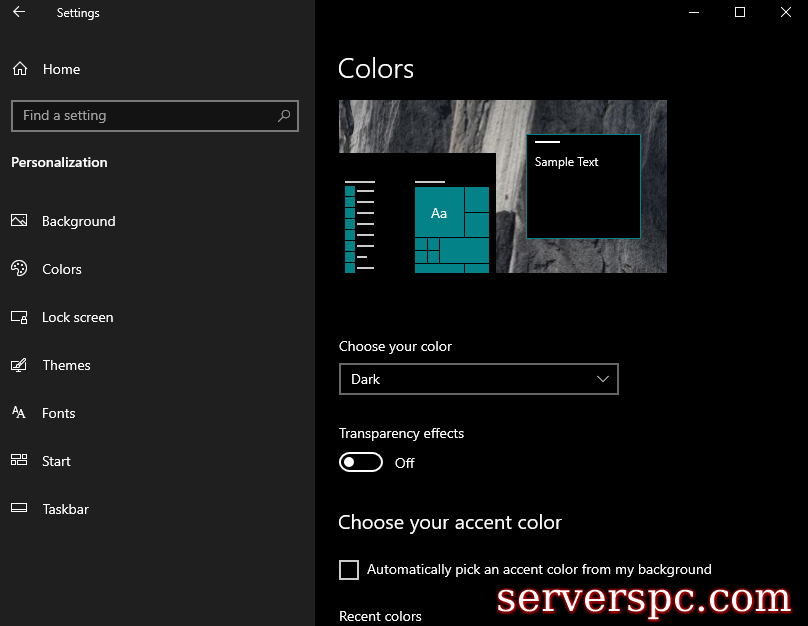Open the Choose your color dropdown
This screenshot has width=808, height=626.
(478, 379)
